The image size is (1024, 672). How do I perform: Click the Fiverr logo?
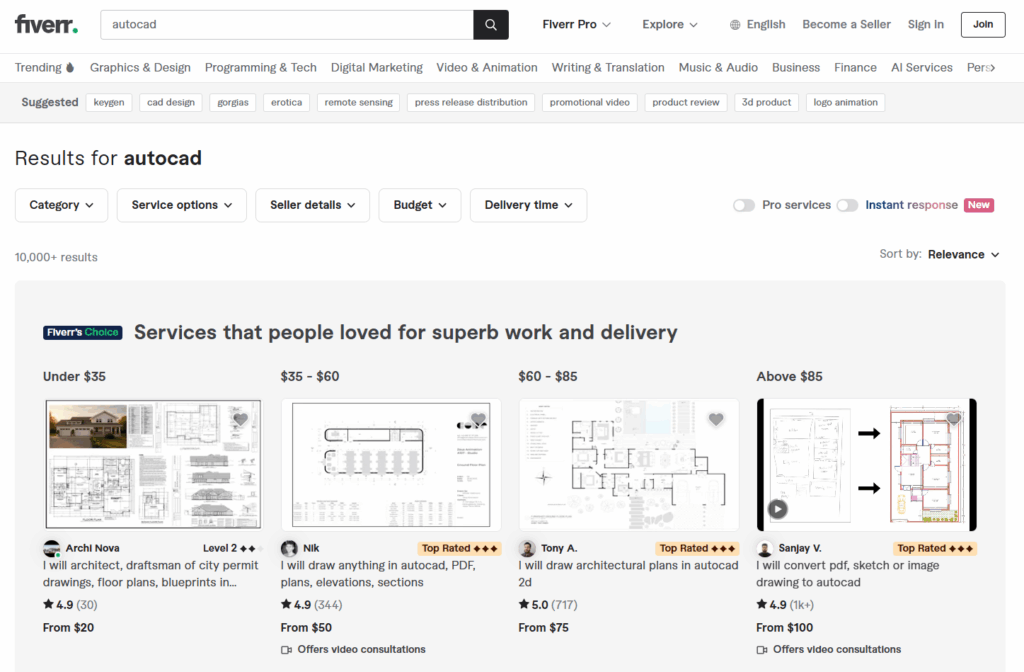tap(45, 23)
